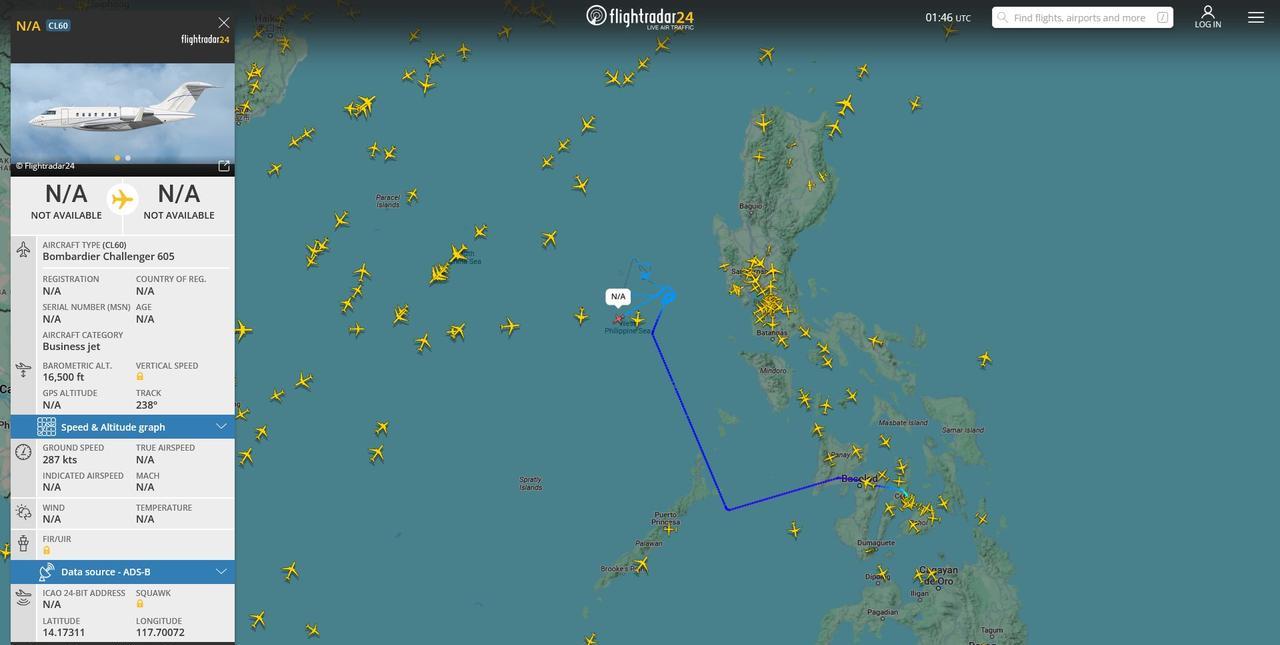
Task: Click the locked FIR/UIR padlock icon
Action: [x=46, y=550]
